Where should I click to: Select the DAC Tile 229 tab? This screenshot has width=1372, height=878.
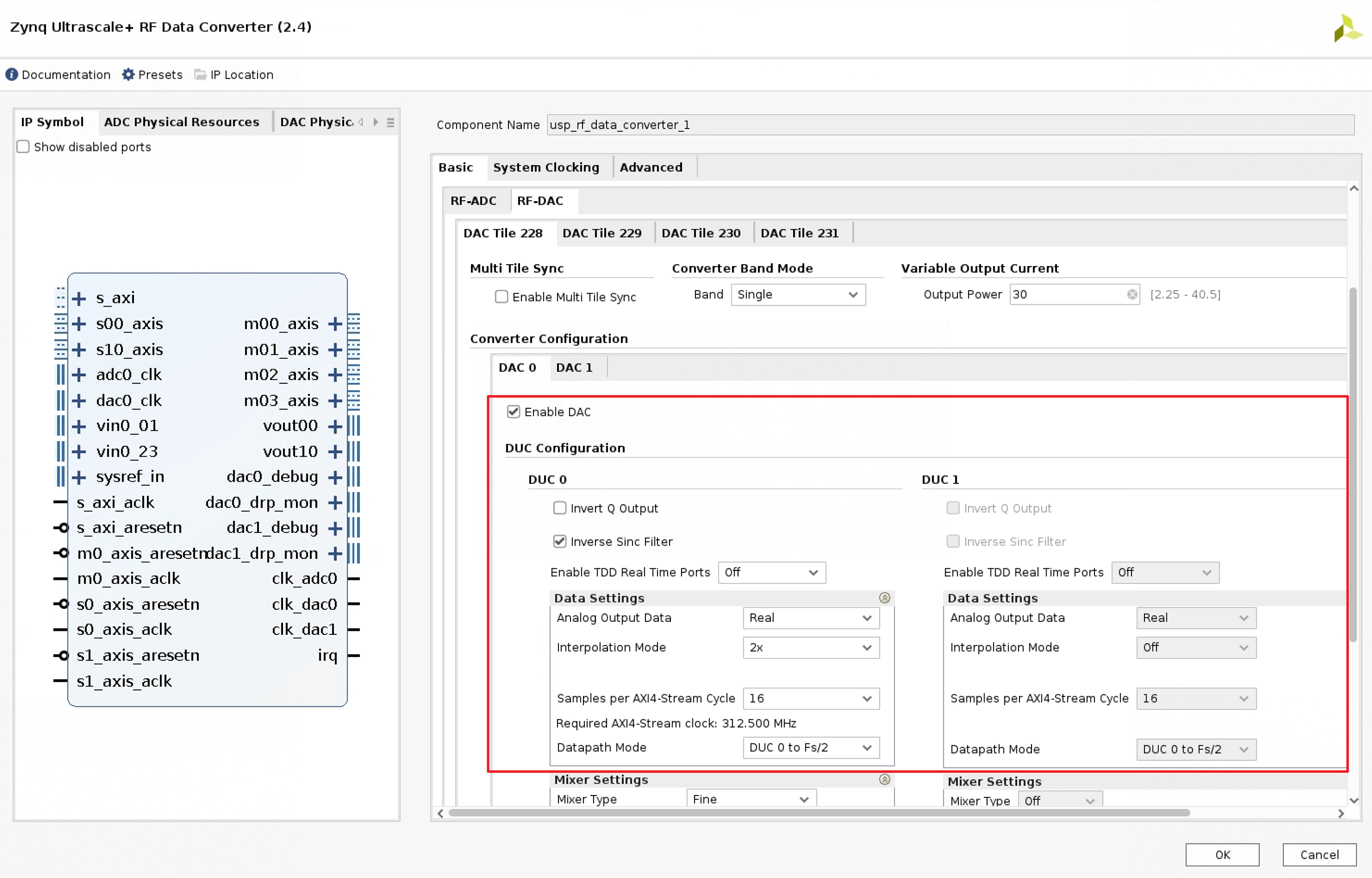pyautogui.click(x=601, y=233)
